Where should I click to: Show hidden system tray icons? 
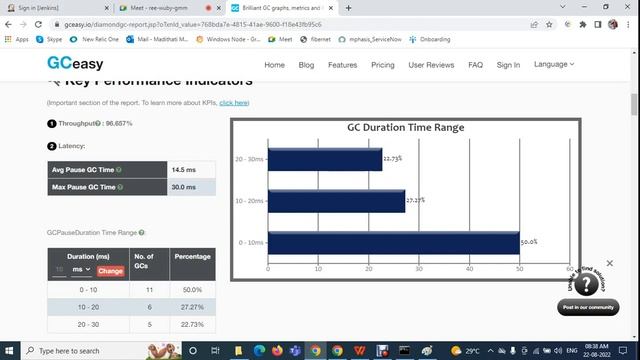490,351
